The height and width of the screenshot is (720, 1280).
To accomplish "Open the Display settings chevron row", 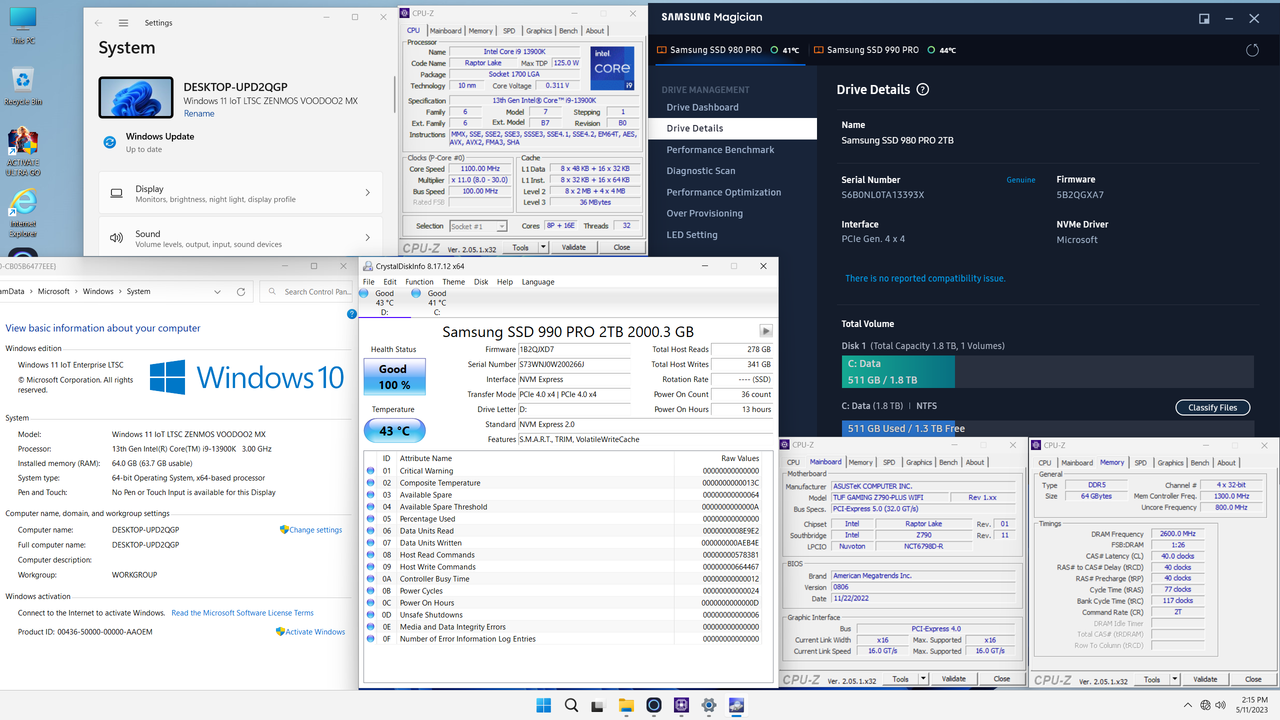I will point(240,193).
